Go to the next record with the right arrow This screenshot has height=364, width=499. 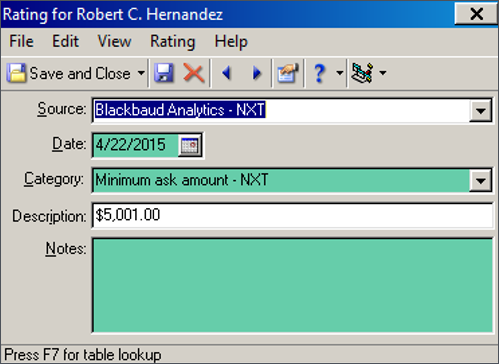257,73
